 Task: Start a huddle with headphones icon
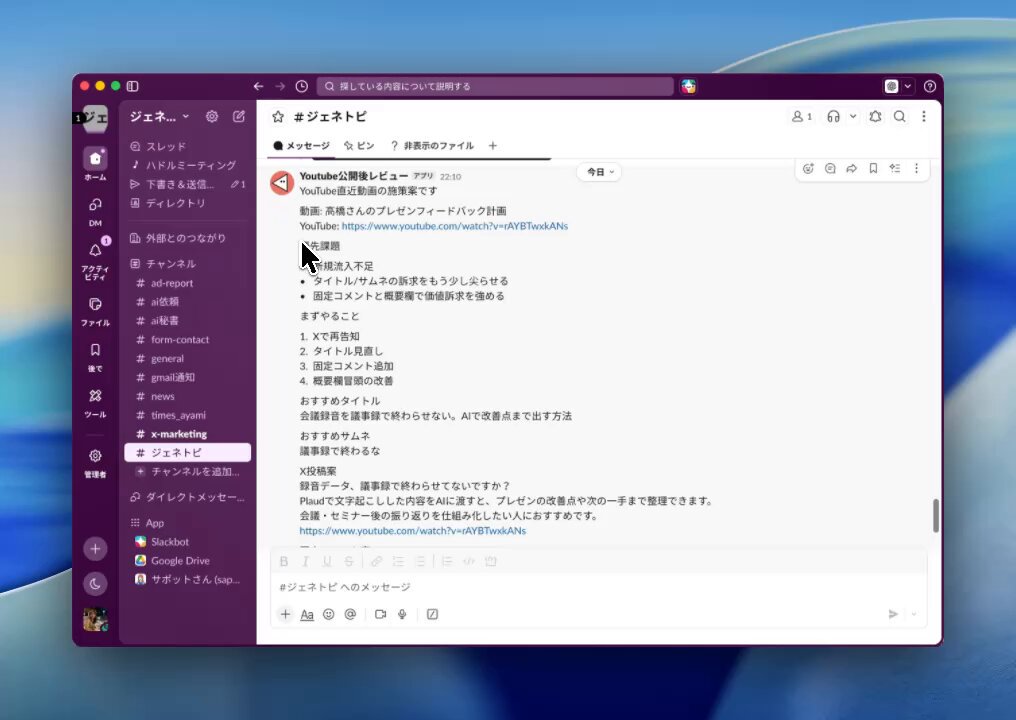[x=833, y=117]
